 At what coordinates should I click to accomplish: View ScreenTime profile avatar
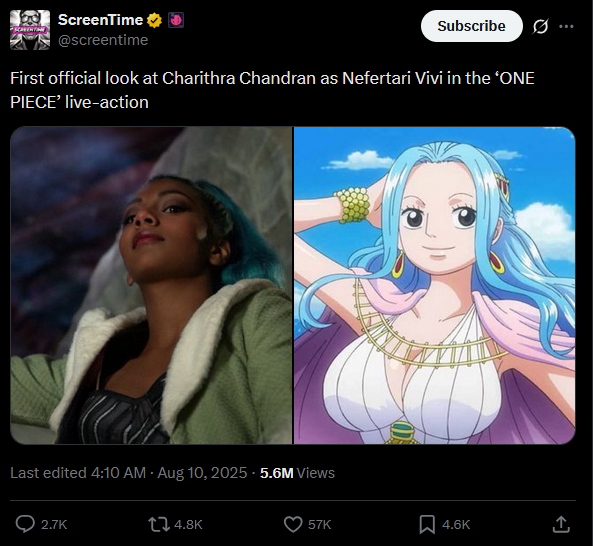click(x=30, y=30)
